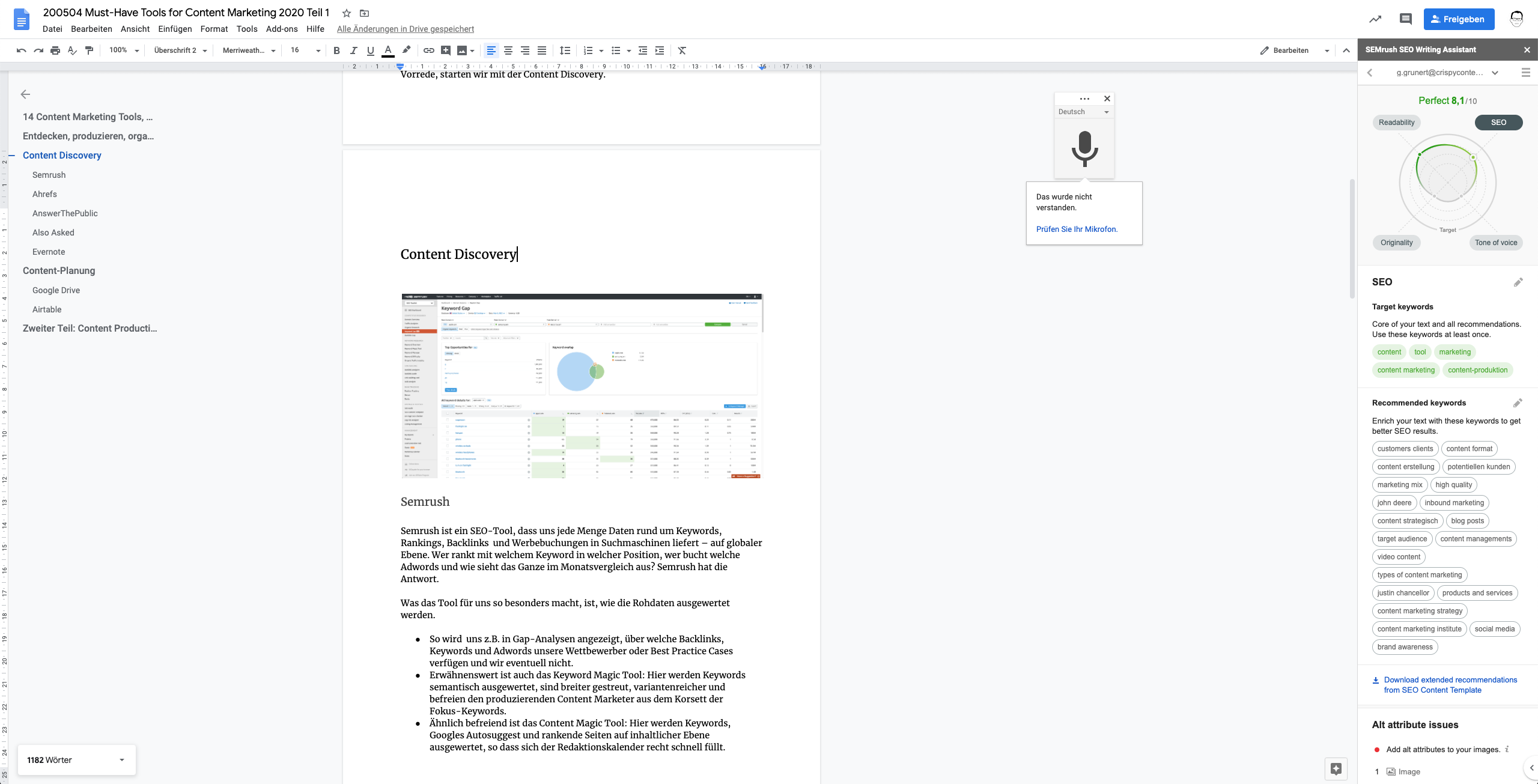1538x784 pixels.
Task: Click the undo arrow in the toolbar
Action: (22, 50)
